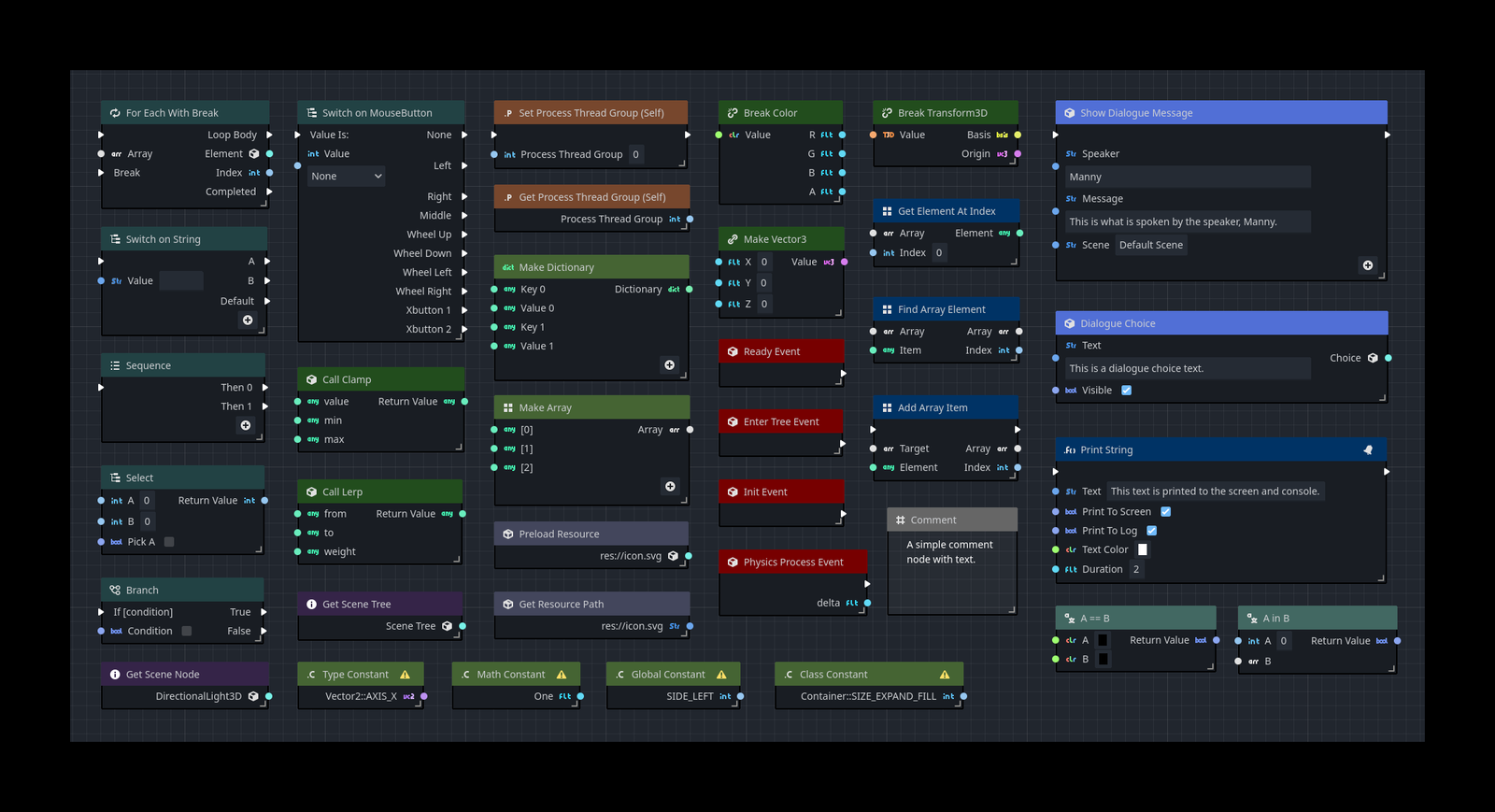Click plus icon in Make Dictionary node
This screenshot has width=1495, height=812.
669,365
